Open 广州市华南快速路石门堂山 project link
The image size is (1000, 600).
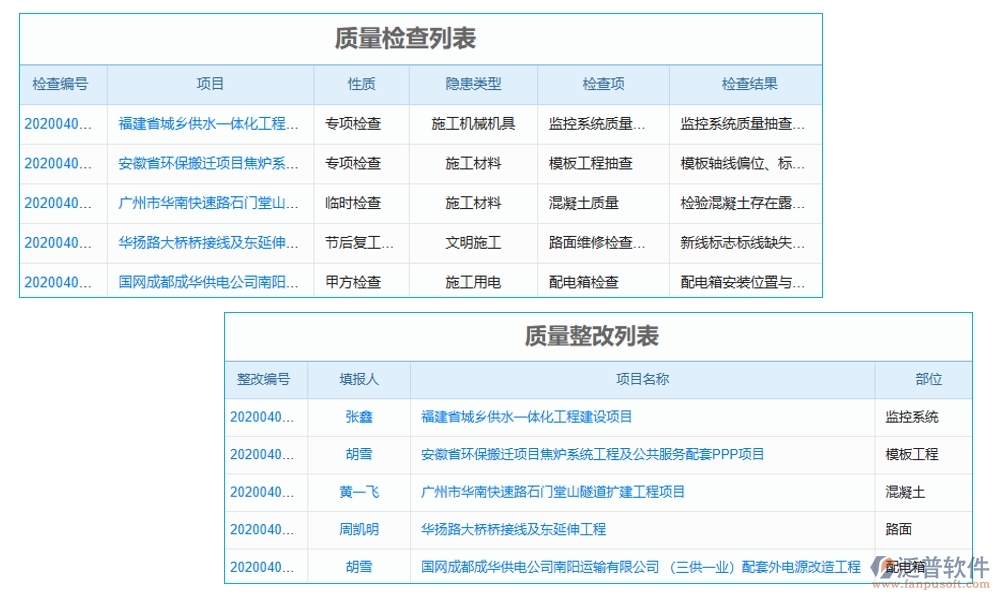coord(208,203)
